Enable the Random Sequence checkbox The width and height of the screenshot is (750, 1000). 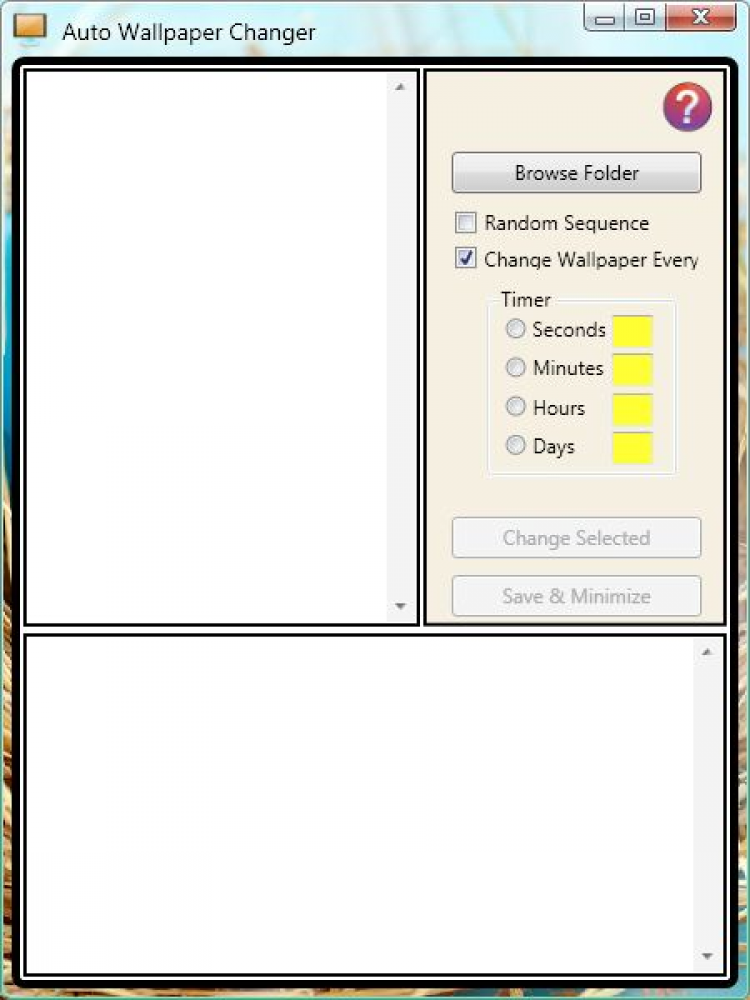[466, 223]
